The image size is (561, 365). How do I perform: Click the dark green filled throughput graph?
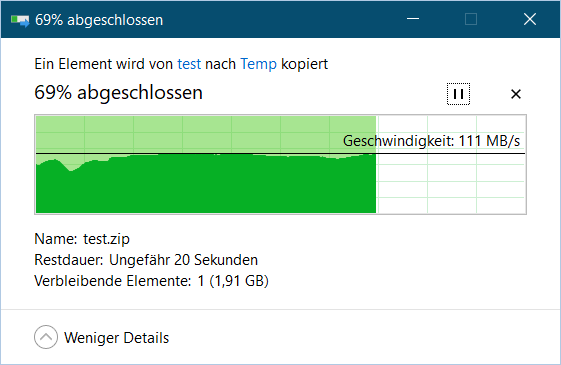click(206, 186)
